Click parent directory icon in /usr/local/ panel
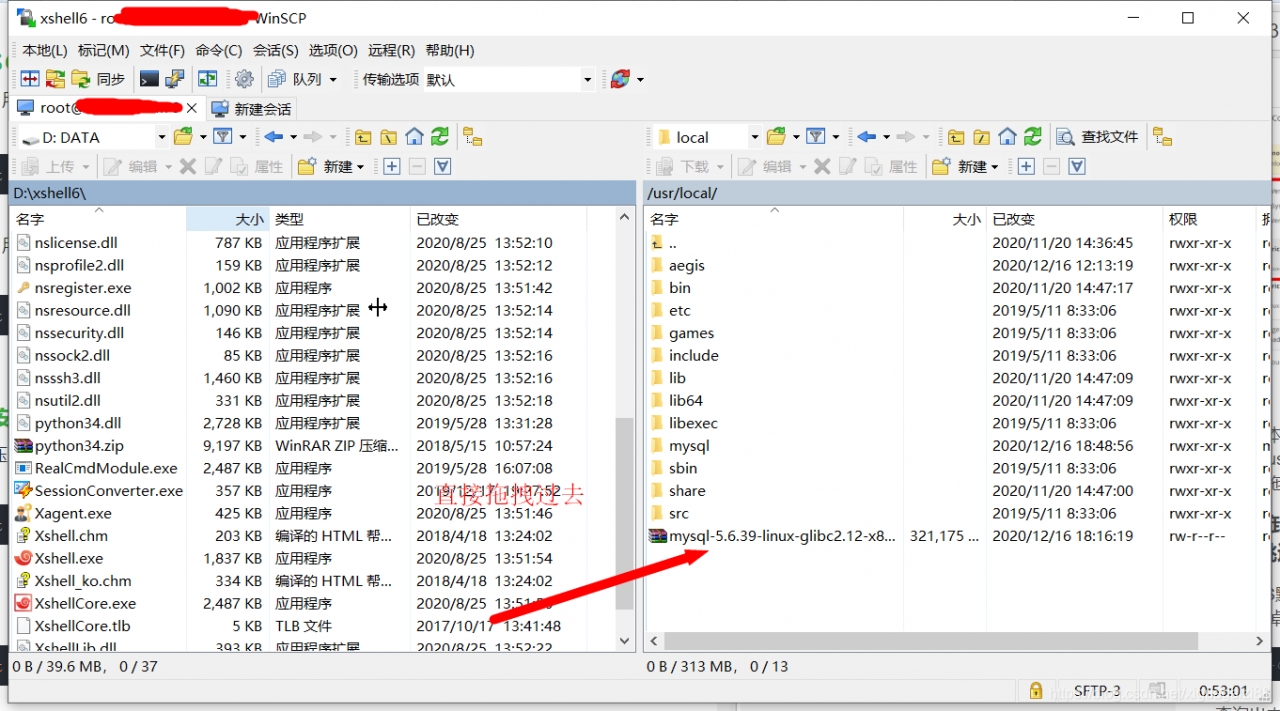 pos(956,137)
